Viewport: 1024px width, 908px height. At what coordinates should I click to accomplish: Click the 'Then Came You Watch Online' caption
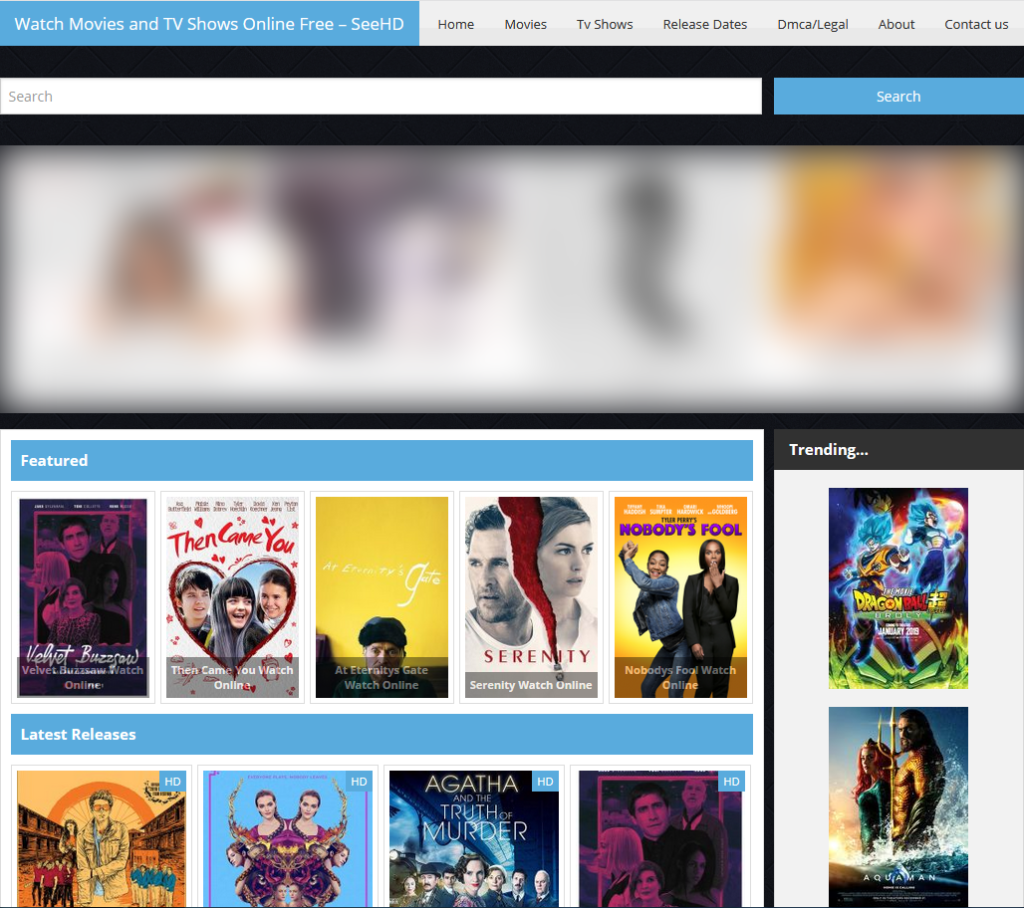tap(232, 677)
